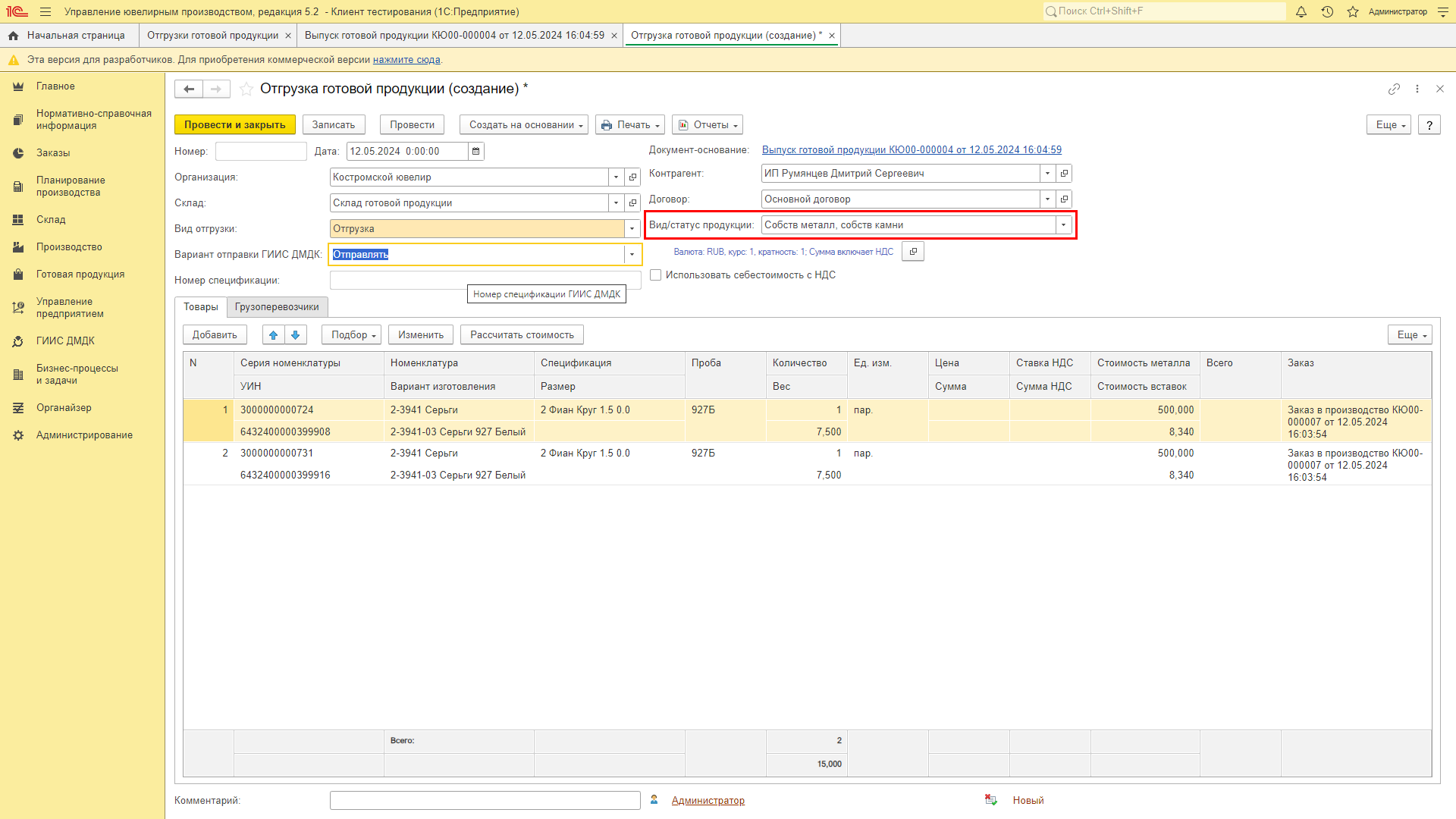Click the back navigation arrow
Screen dimensions: 1456x819
click(189, 89)
